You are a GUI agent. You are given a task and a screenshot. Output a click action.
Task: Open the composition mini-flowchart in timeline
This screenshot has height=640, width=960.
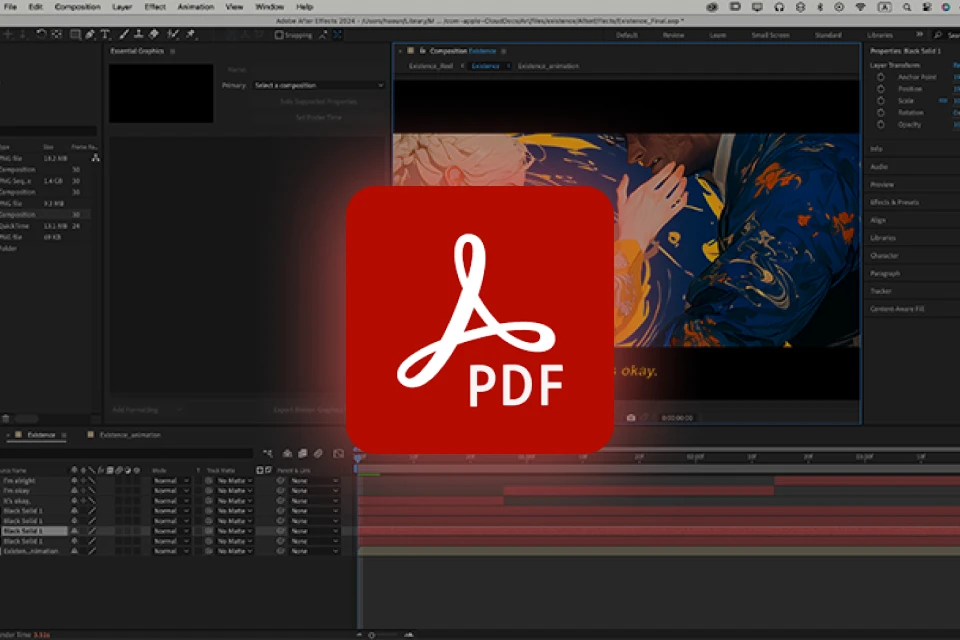point(268,453)
